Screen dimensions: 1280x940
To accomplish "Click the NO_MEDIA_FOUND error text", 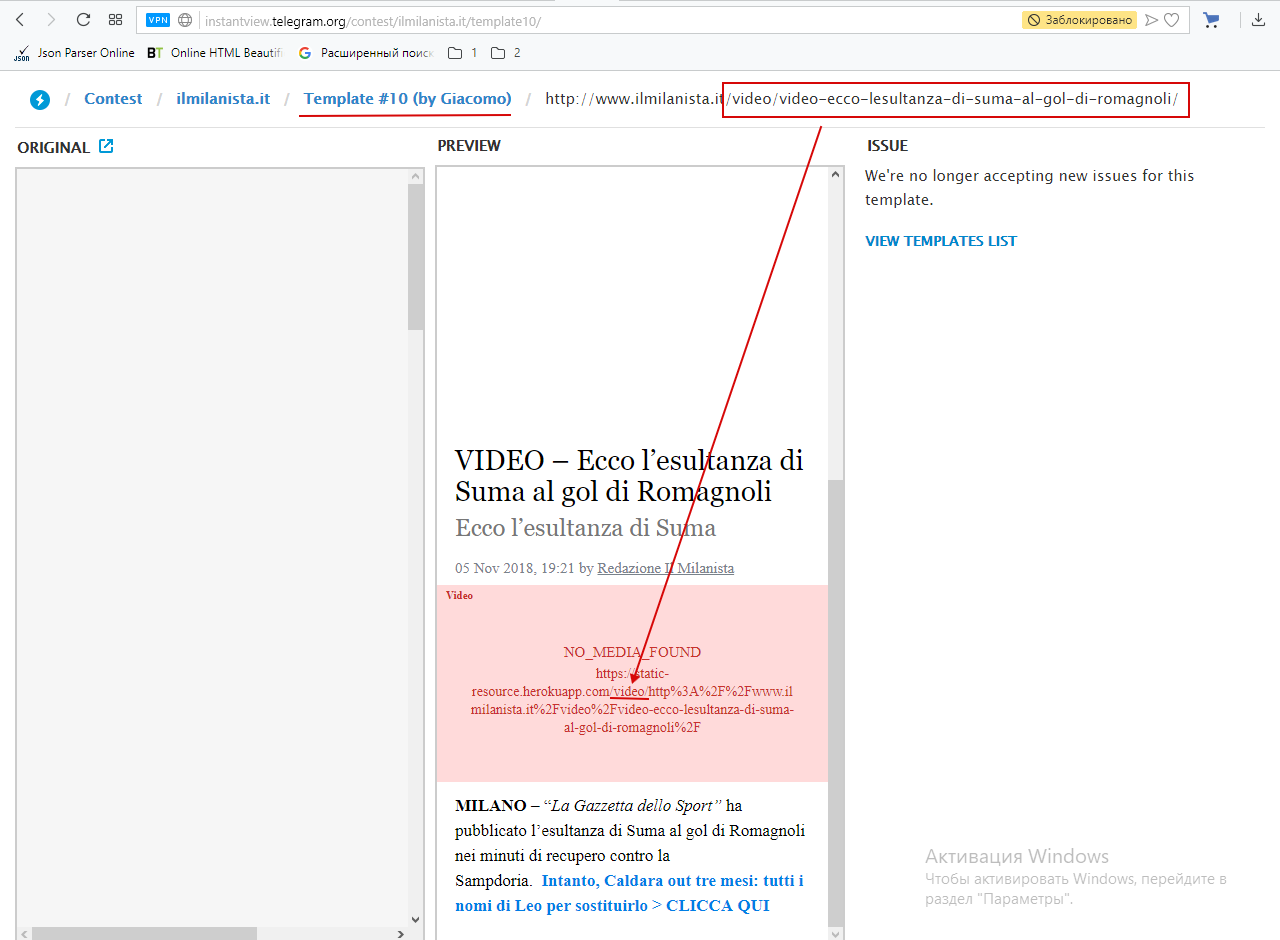I will 632,652.
